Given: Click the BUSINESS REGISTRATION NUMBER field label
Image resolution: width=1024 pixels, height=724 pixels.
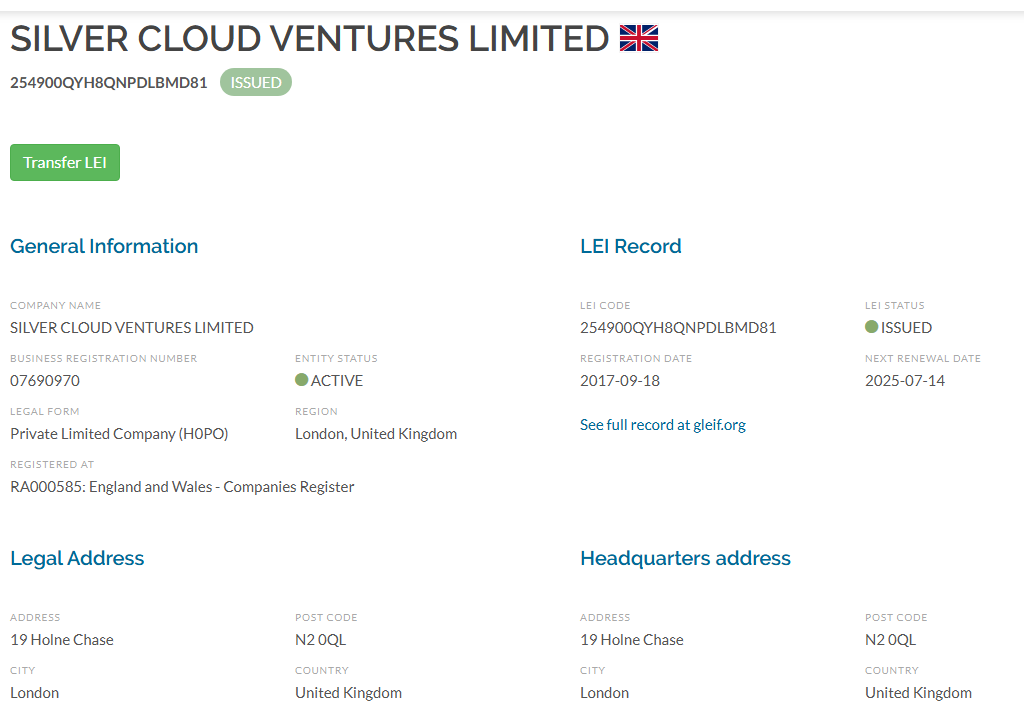Looking at the screenshot, I should [x=103, y=358].
